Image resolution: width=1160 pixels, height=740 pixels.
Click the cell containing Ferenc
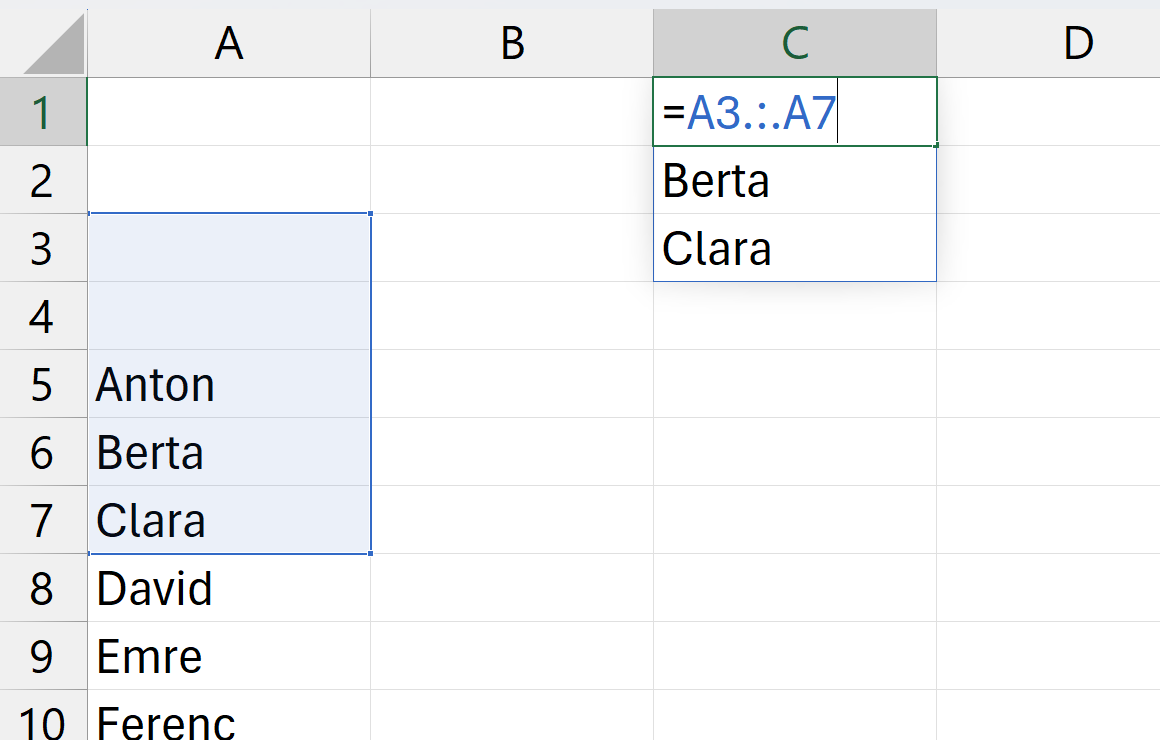229,720
